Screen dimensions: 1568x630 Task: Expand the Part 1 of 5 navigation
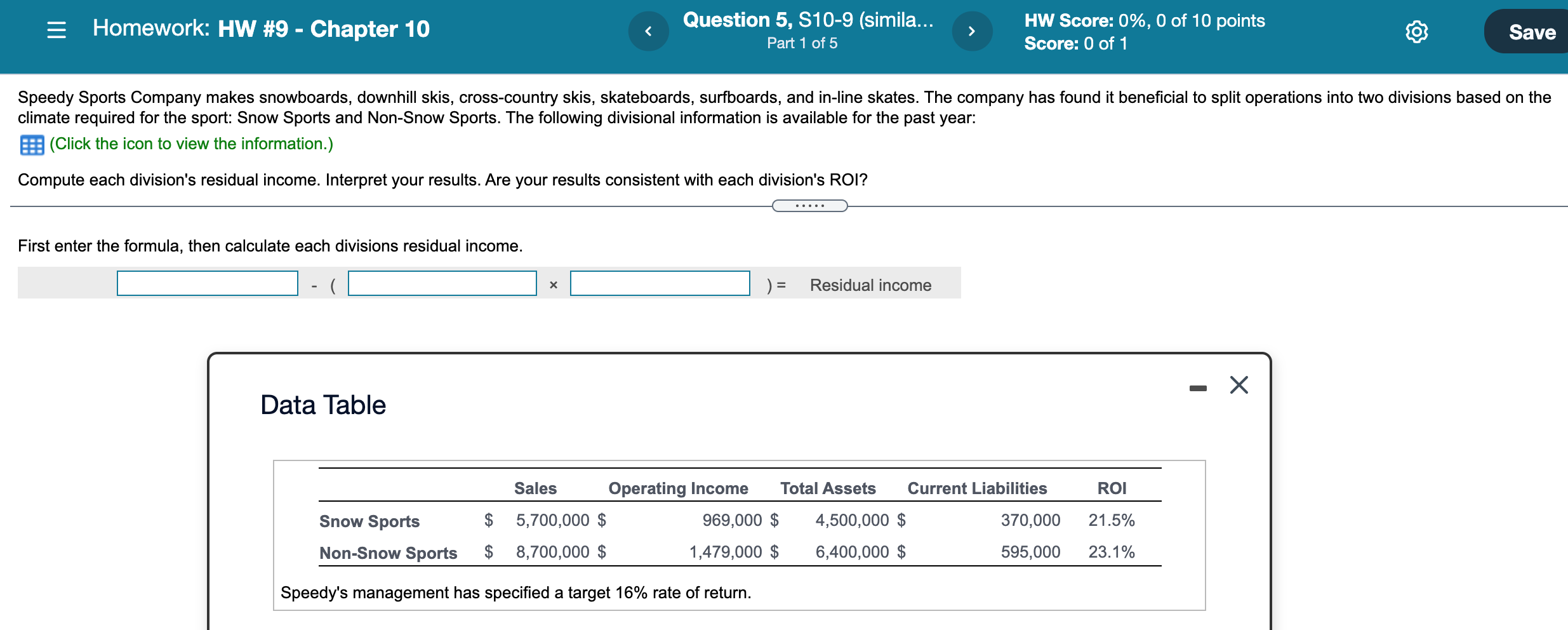pos(802,43)
